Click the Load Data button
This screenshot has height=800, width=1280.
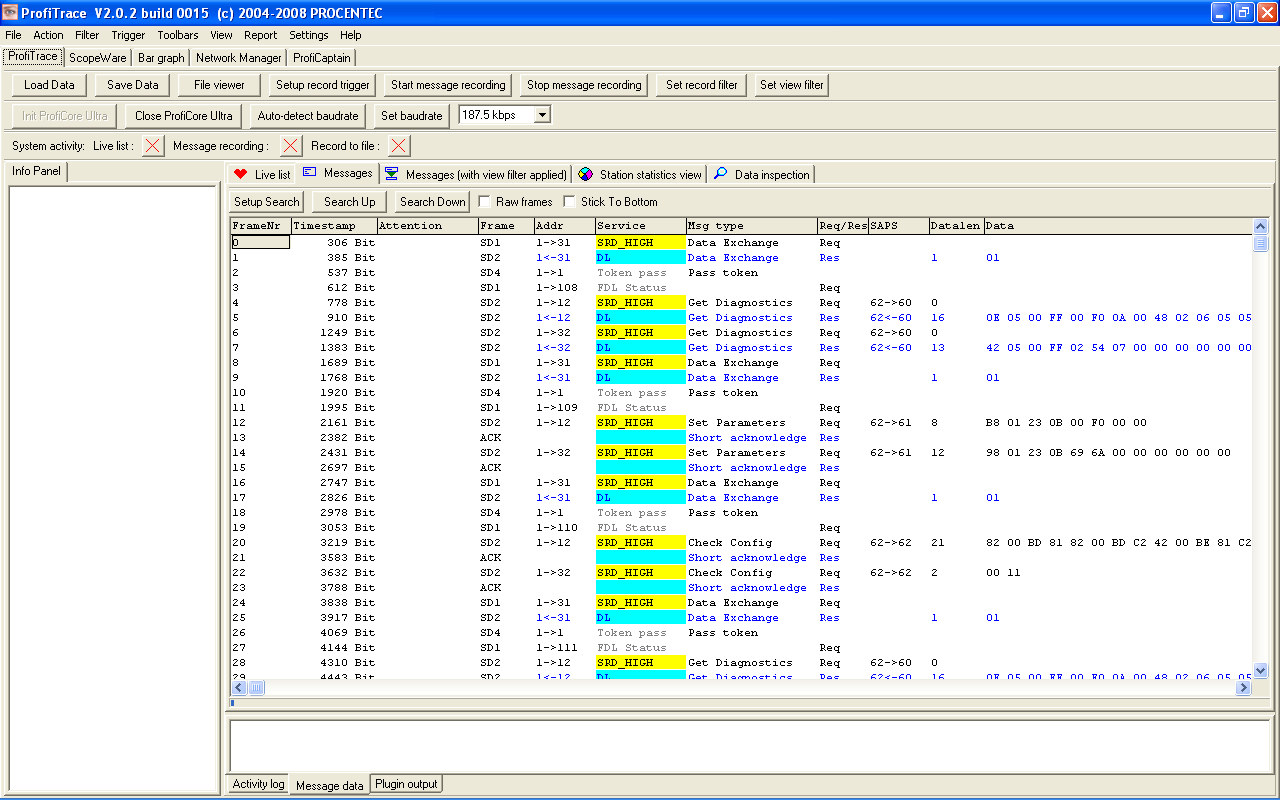point(50,85)
